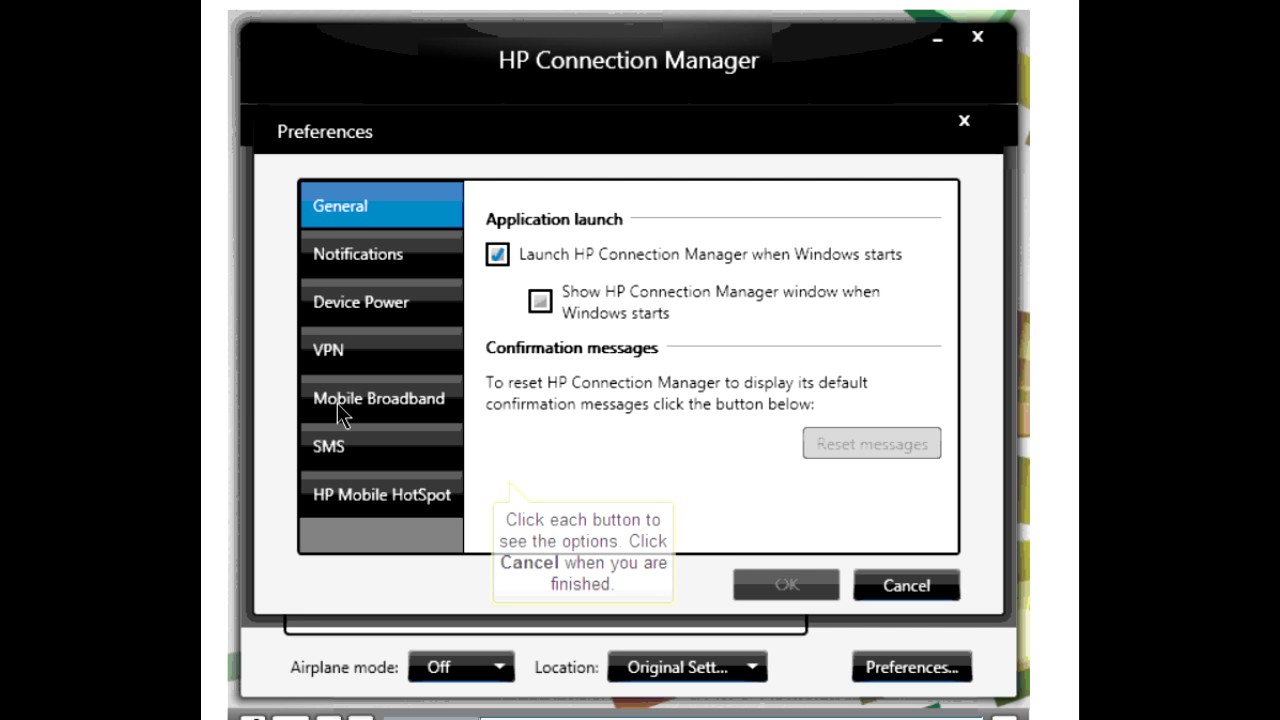The height and width of the screenshot is (720, 1280).
Task: Close the HP Connection Manager window
Action: (977, 37)
